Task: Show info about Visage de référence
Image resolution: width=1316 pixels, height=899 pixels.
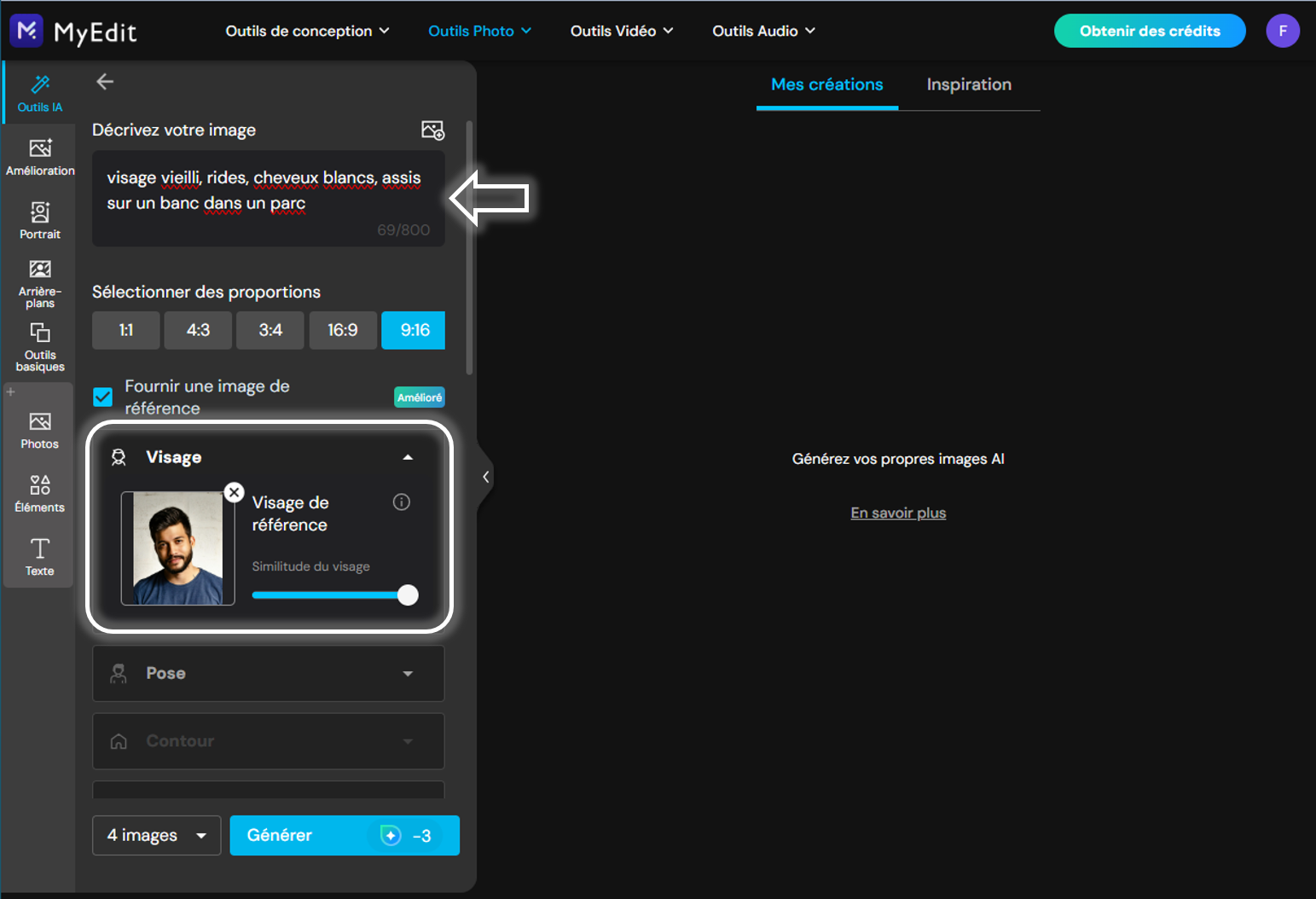Action: click(x=401, y=502)
